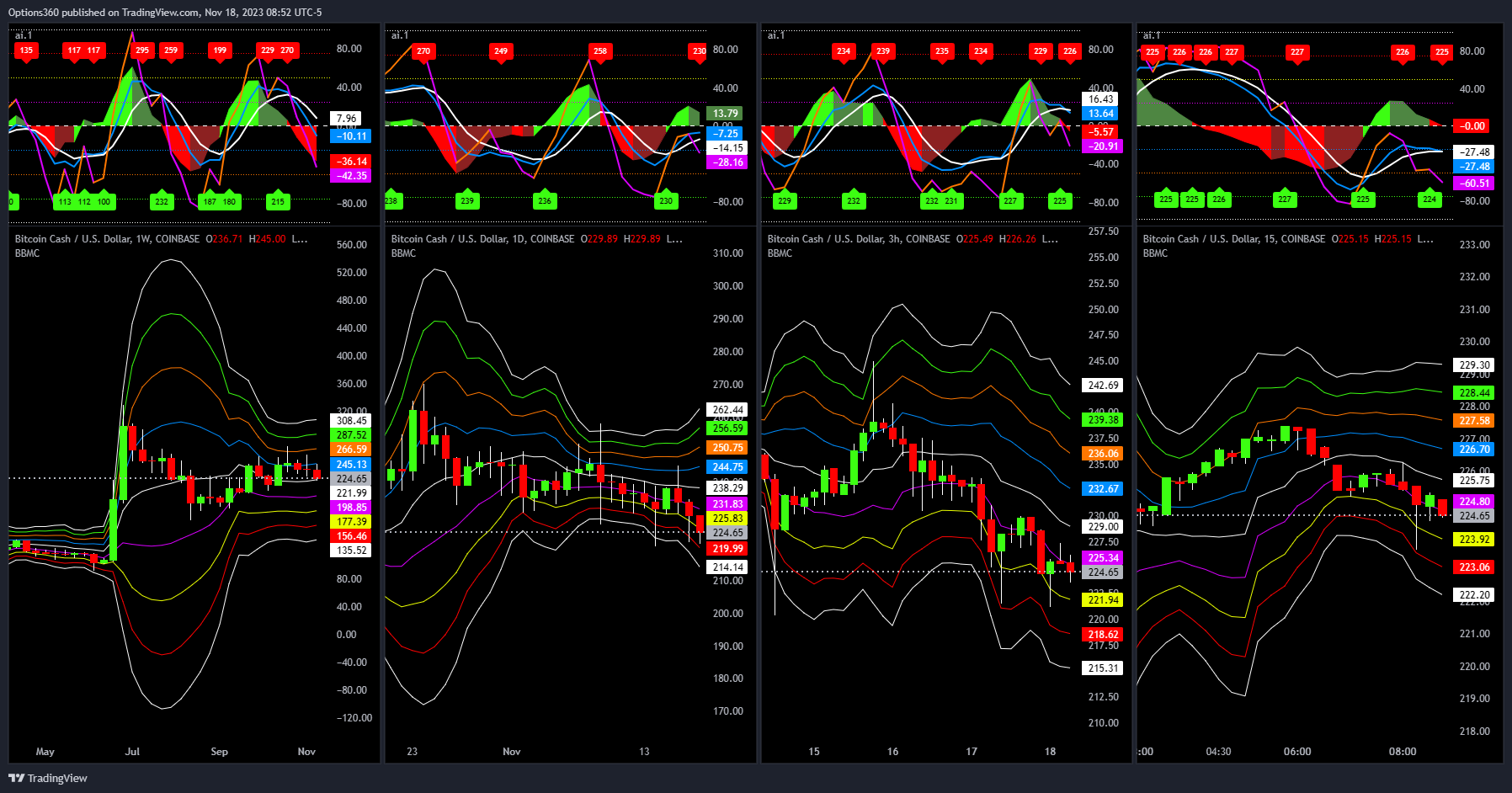
Task: Click the magenta -28.16 oscillator label
Action: coord(727,162)
